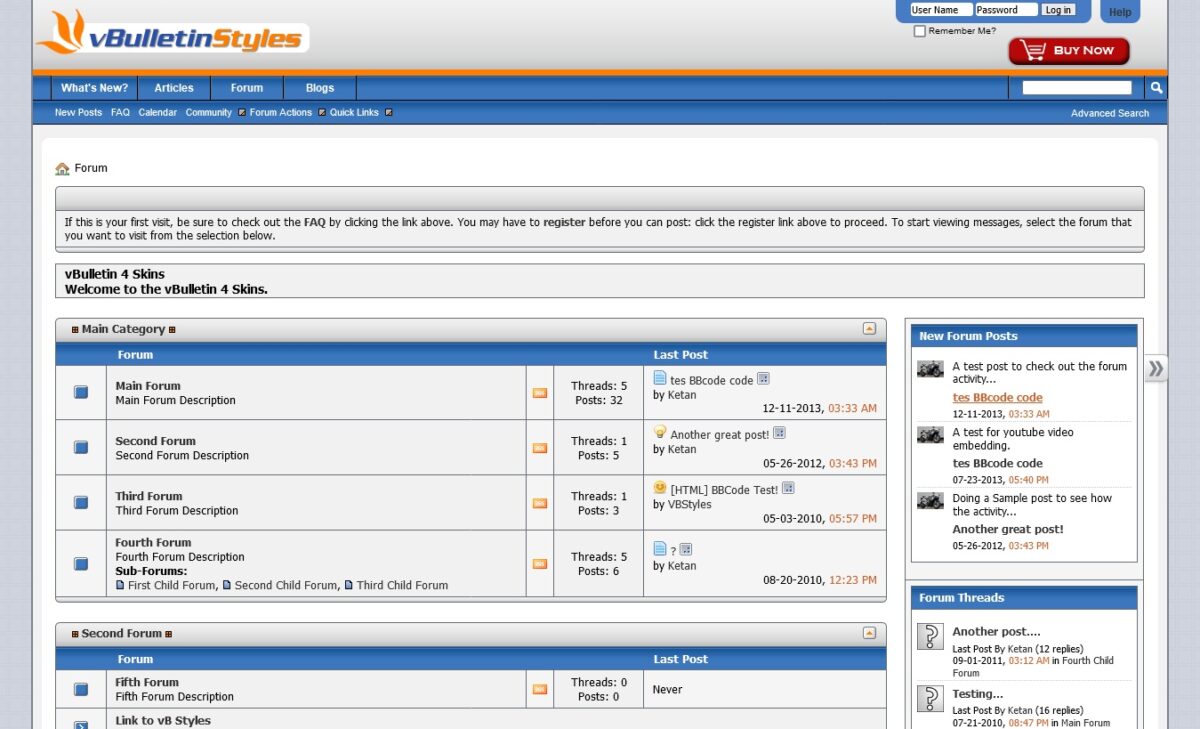Open the Advanced Search link

pos(1109,114)
